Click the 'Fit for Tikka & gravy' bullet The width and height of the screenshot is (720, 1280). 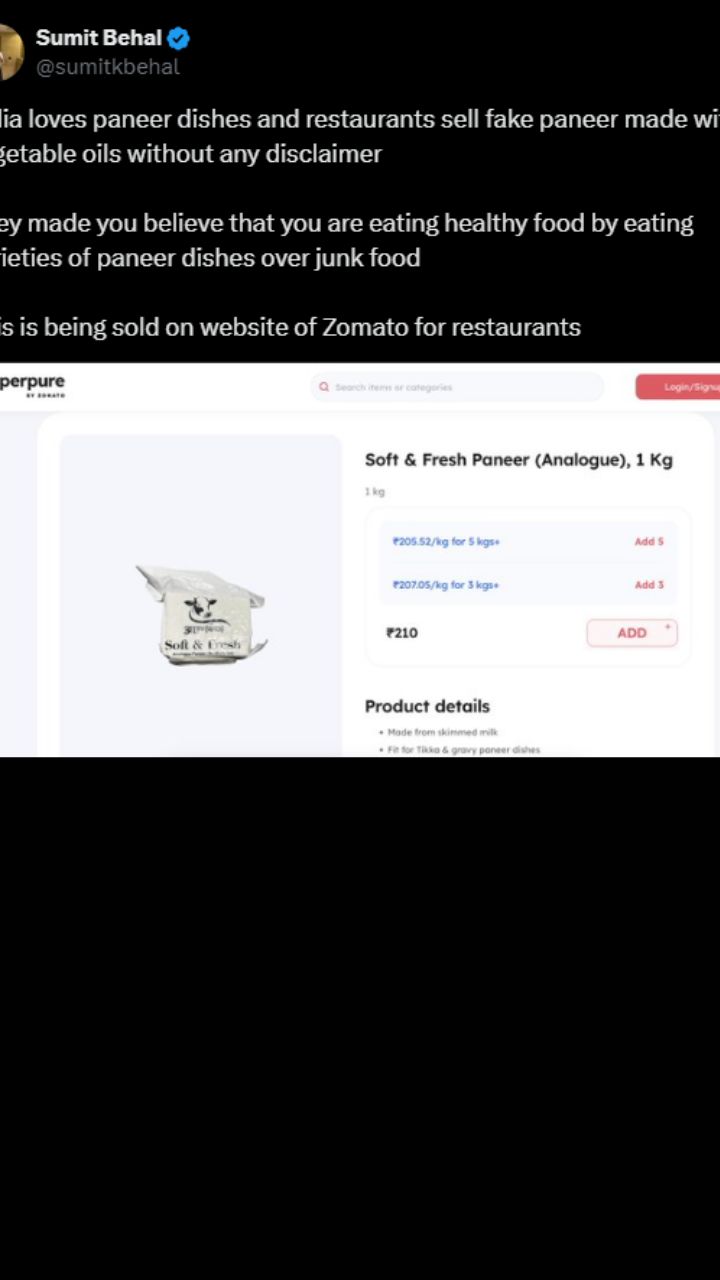tap(459, 750)
